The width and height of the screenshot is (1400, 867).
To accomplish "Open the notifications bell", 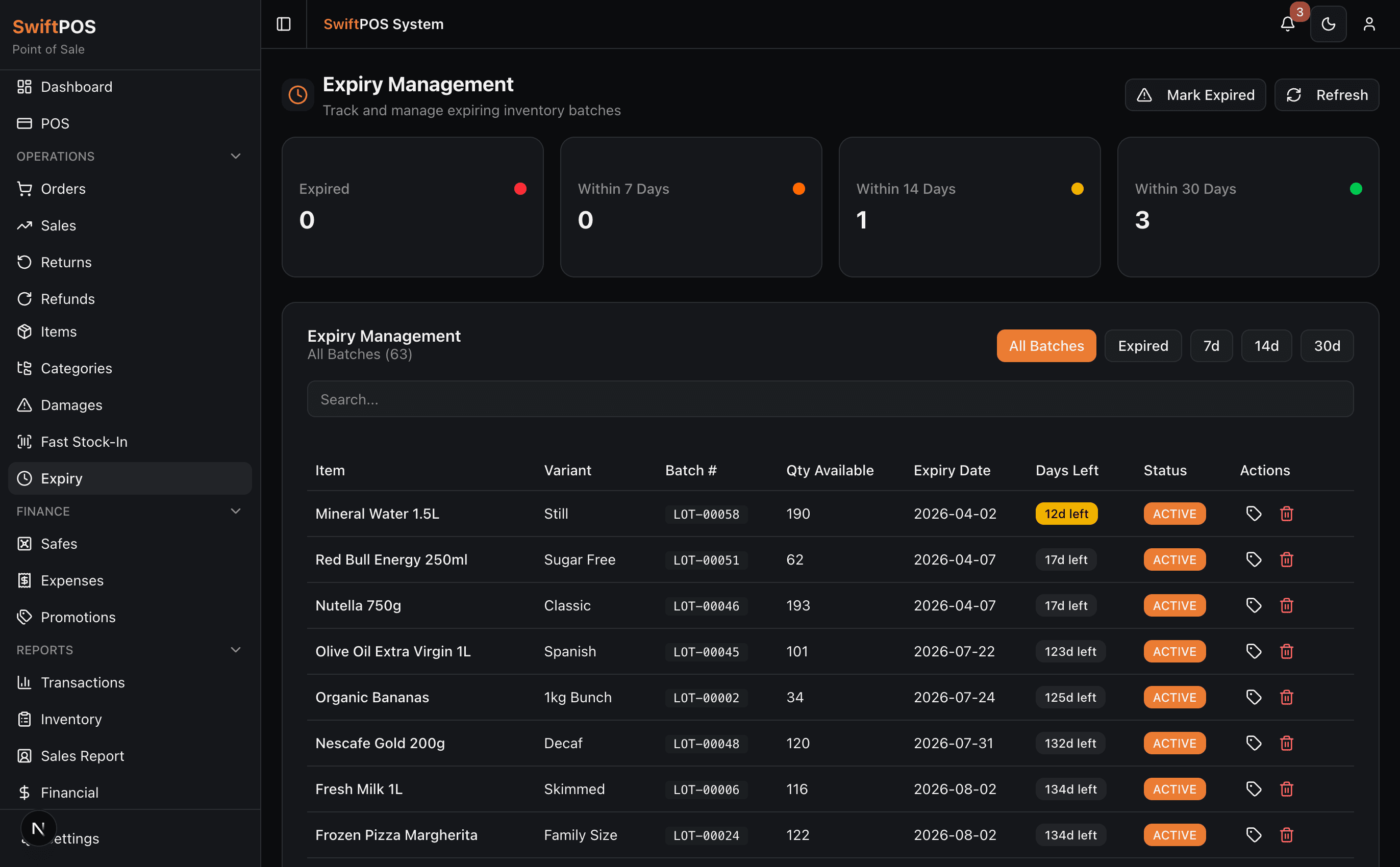I will pyautogui.click(x=1287, y=24).
